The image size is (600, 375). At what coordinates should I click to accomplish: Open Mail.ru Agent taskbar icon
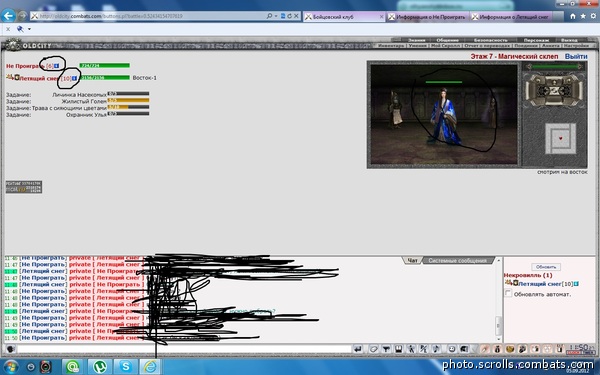(73, 367)
